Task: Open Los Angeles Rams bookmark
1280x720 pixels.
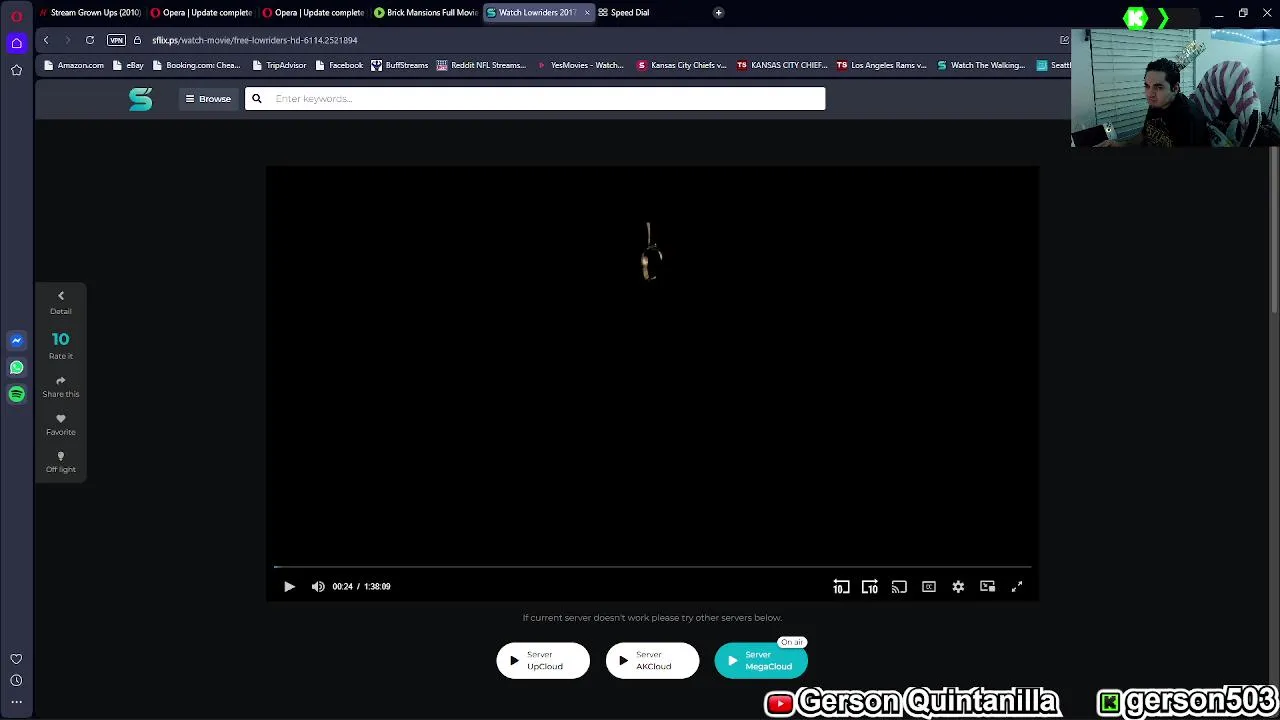Action: (x=882, y=66)
